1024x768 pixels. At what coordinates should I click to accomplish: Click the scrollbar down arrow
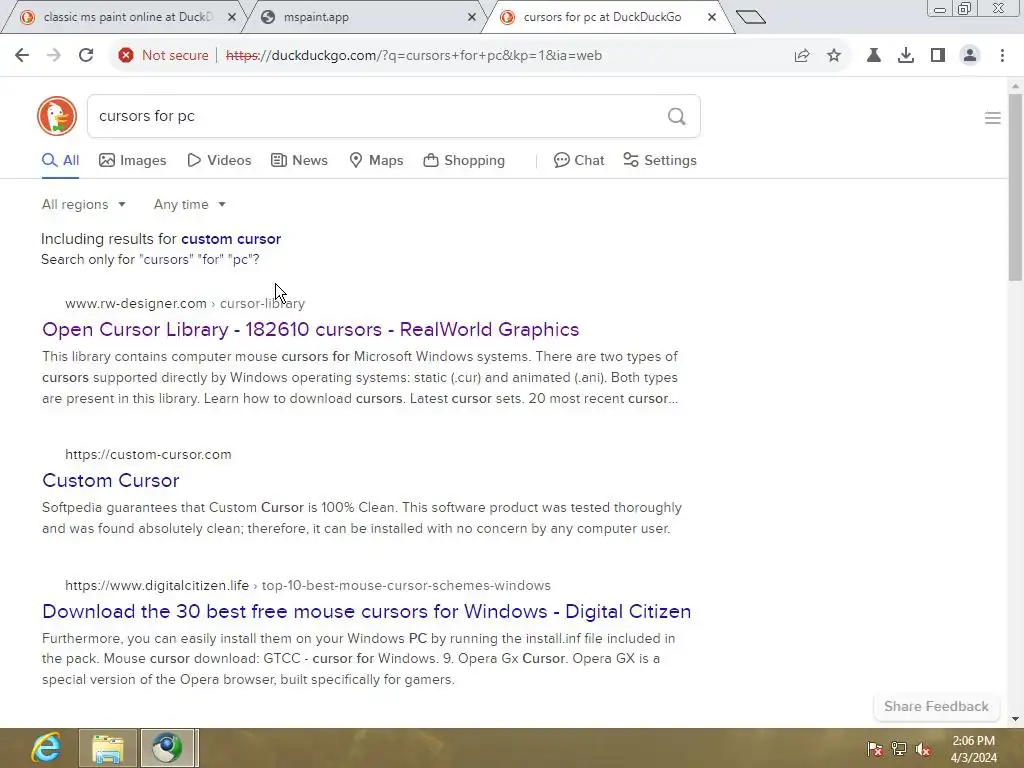pyautogui.click(x=1015, y=719)
